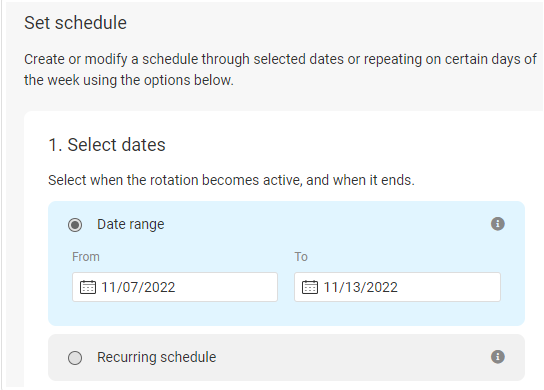Select the Recurring schedule radio button
Screen dimensions: 544x390
click(75, 358)
